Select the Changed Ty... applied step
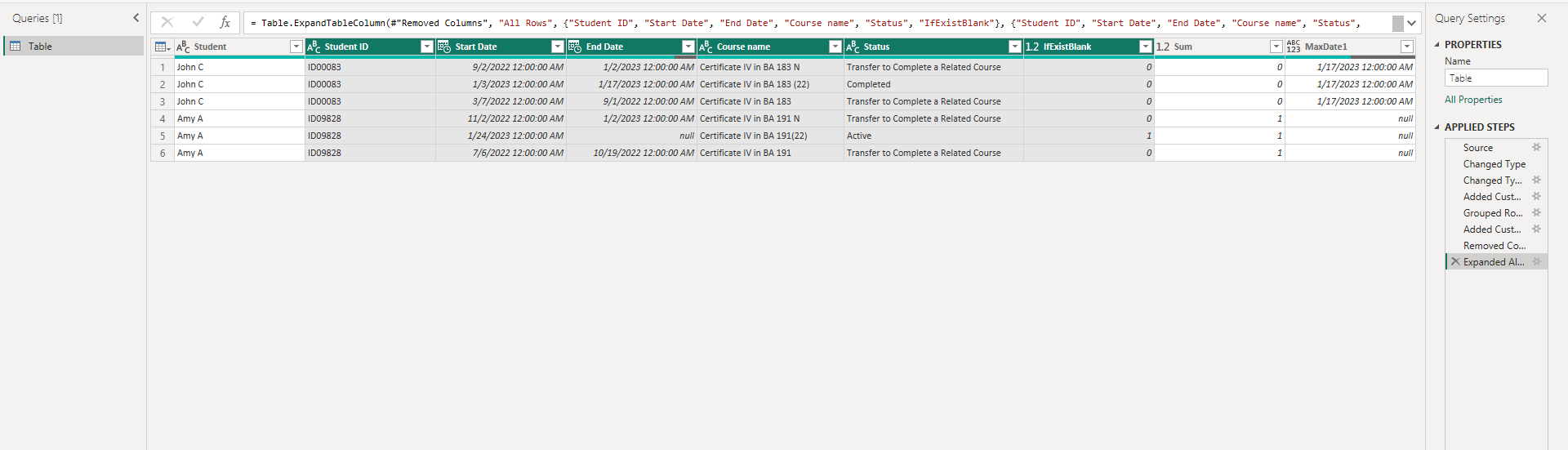 pyautogui.click(x=1496, y=180)
